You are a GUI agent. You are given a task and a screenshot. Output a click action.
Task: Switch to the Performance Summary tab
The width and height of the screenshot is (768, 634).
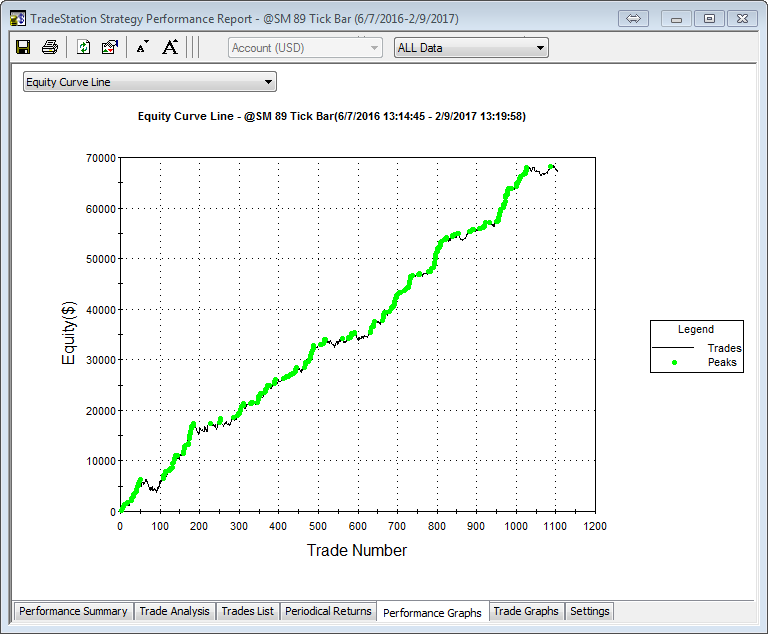click(73, 611)
